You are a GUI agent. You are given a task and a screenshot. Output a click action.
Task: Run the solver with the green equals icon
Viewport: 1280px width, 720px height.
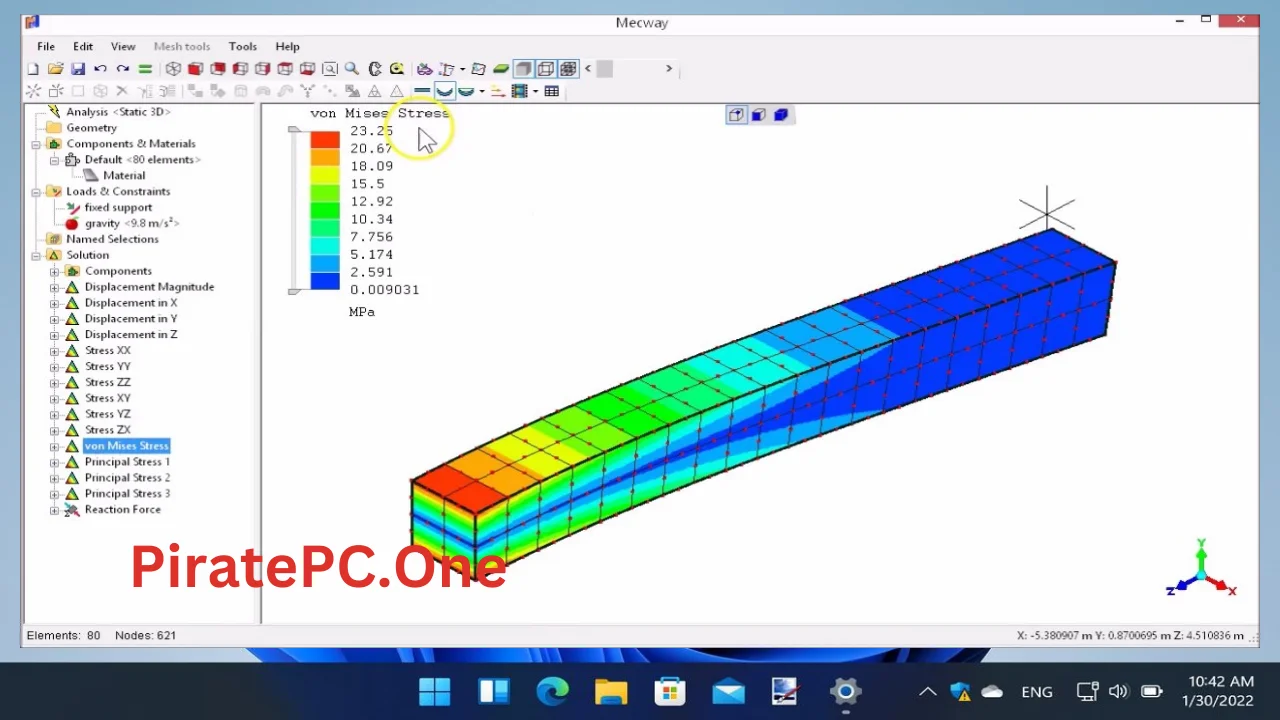click(145, 69)
